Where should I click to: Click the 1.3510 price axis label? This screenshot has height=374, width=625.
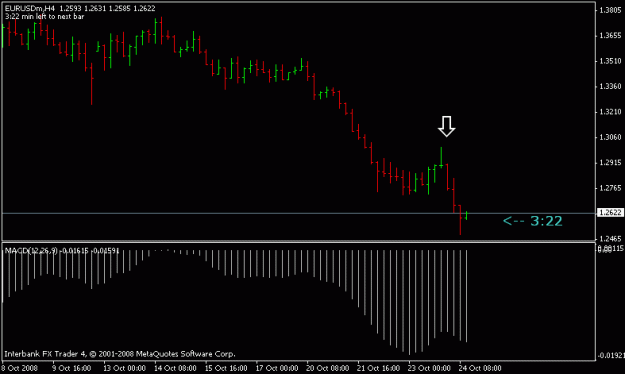click(x=611, y=61)
